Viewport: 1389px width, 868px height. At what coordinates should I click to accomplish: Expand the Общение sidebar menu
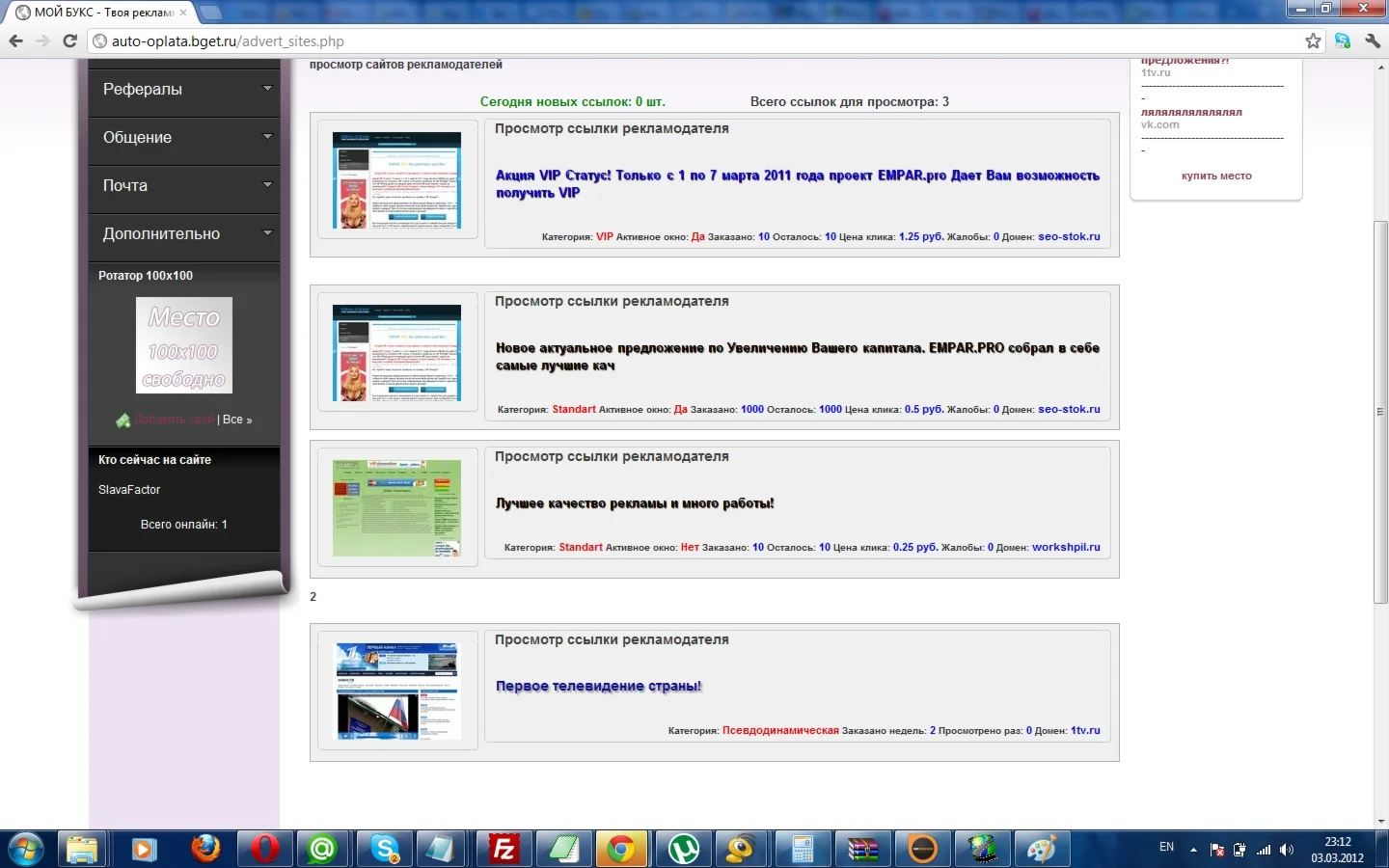(183, 137)
